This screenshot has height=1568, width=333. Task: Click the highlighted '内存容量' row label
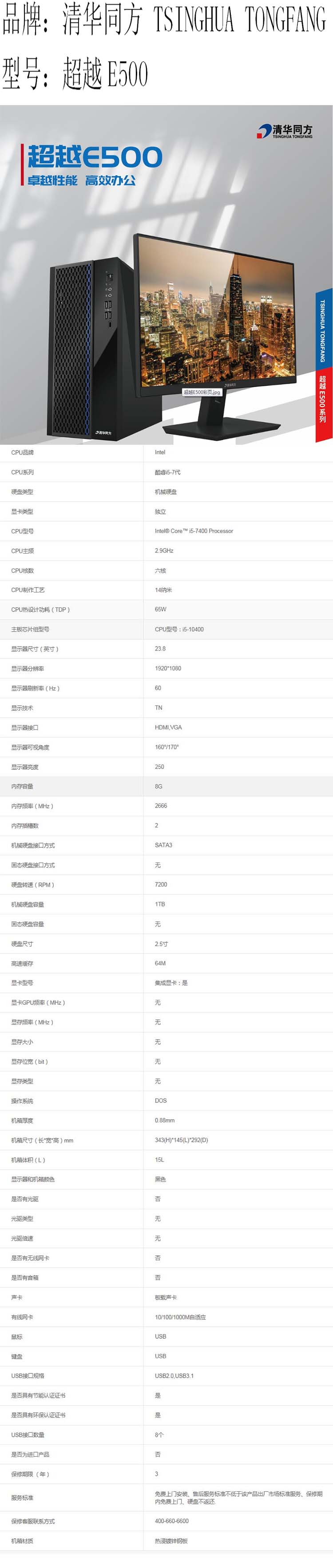pos(22,786)
